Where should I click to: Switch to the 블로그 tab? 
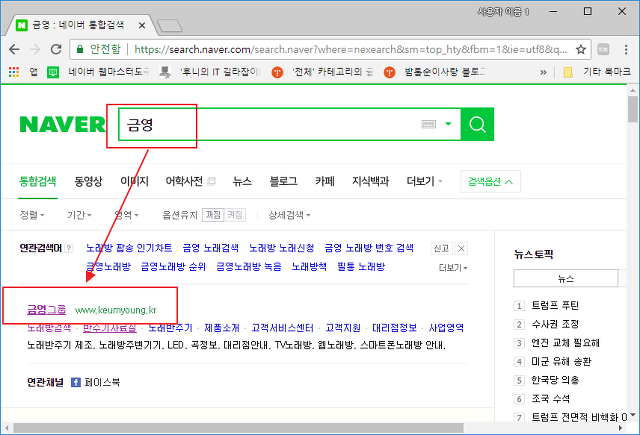pos(283,181)
